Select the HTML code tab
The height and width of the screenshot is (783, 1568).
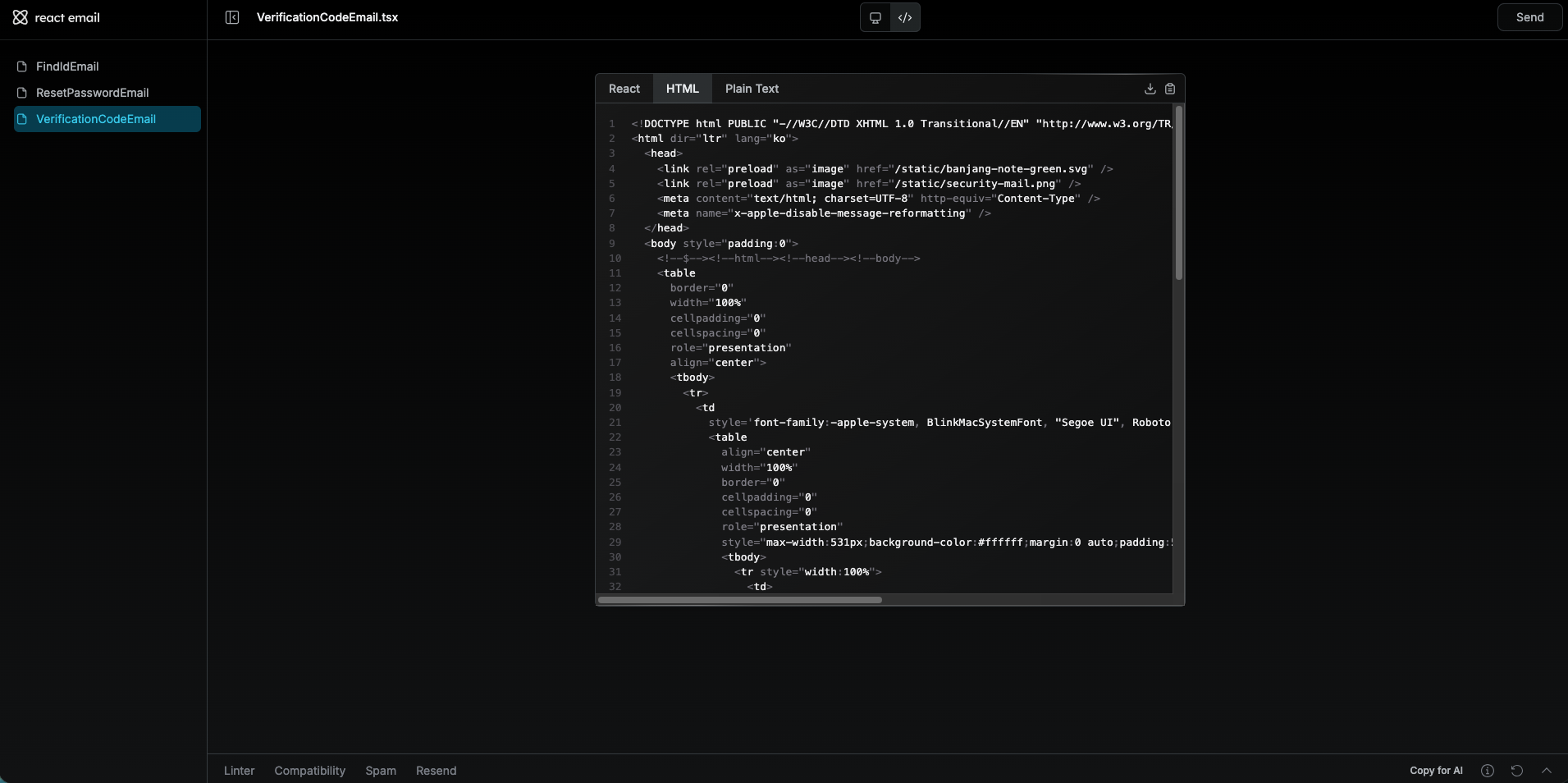click(683, 89)
